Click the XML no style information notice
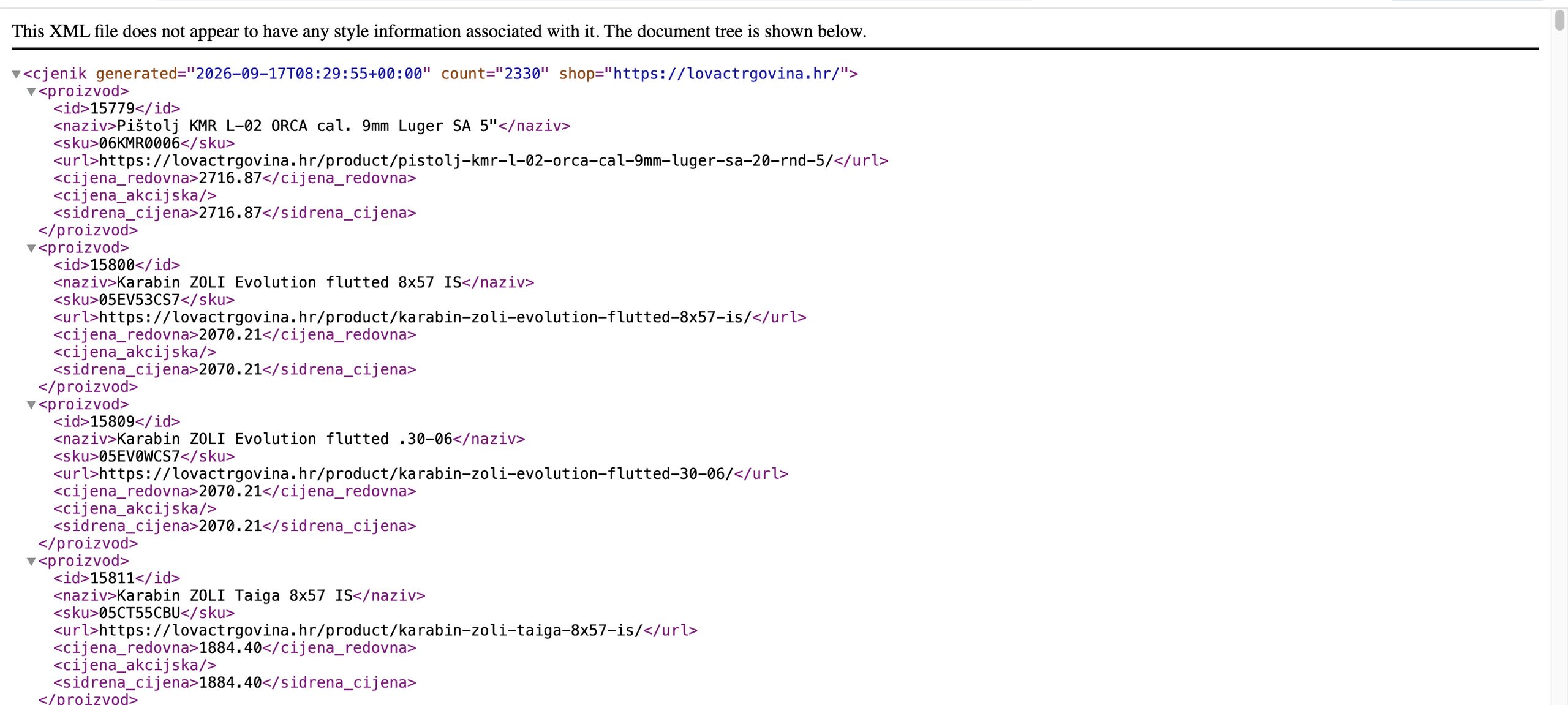This screenshot has height=705, width=1568. [x=439, y=31]
